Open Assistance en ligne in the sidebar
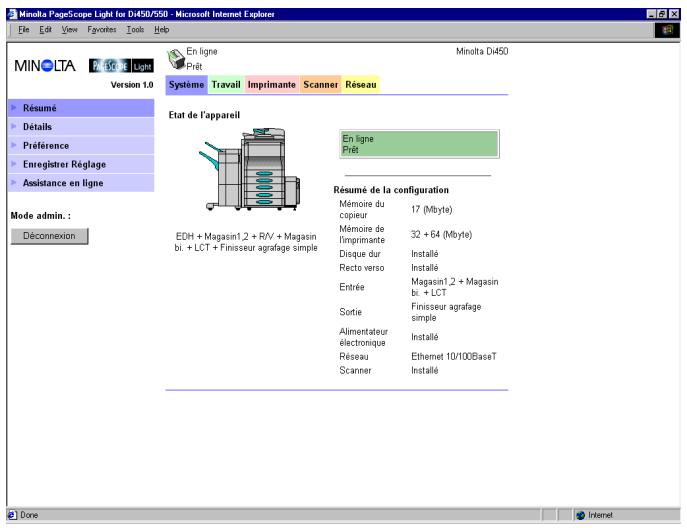The image size is (687, 528). 81,183
